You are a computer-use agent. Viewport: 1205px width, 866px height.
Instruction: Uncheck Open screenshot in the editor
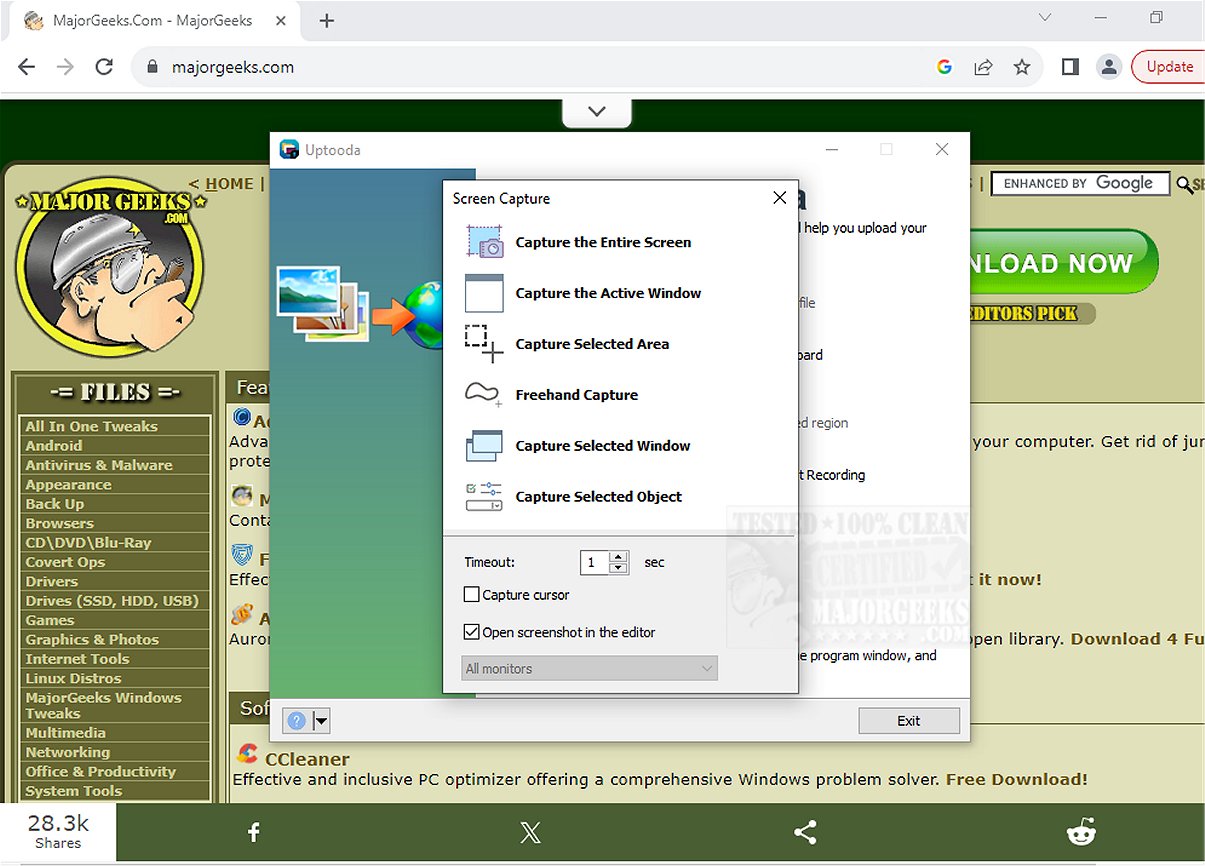[472, 632]
